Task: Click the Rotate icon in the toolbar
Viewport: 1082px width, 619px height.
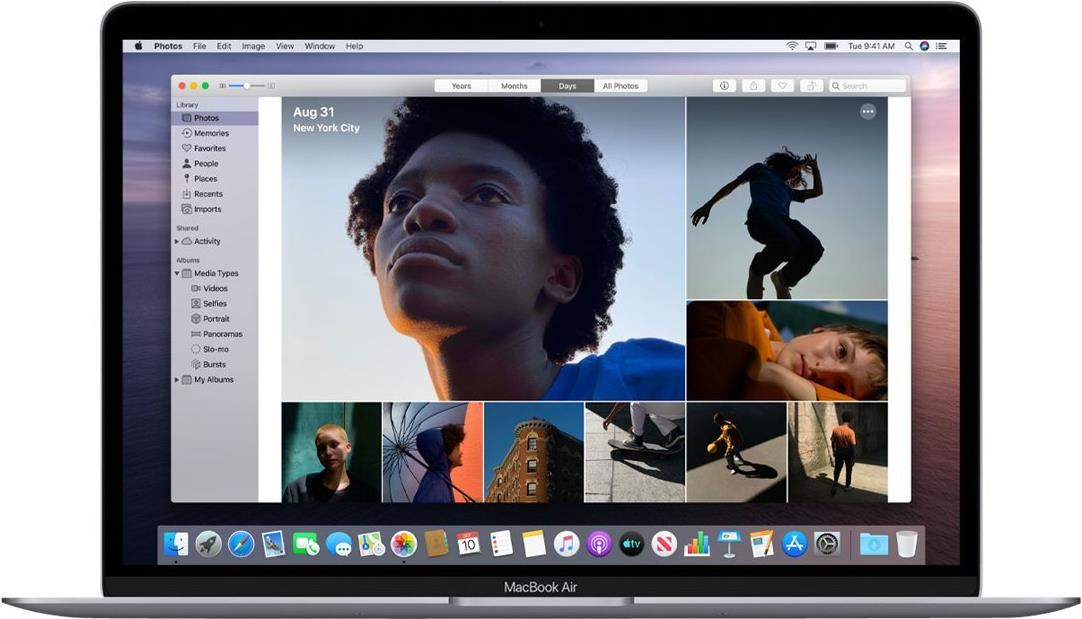Action: point(811,86)
